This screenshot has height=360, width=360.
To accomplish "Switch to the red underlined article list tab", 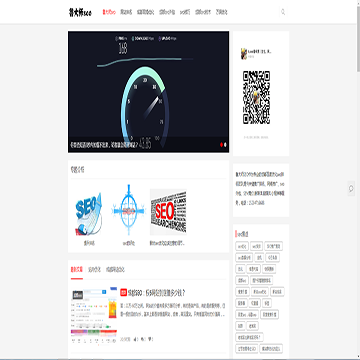I will coord(77,269).
